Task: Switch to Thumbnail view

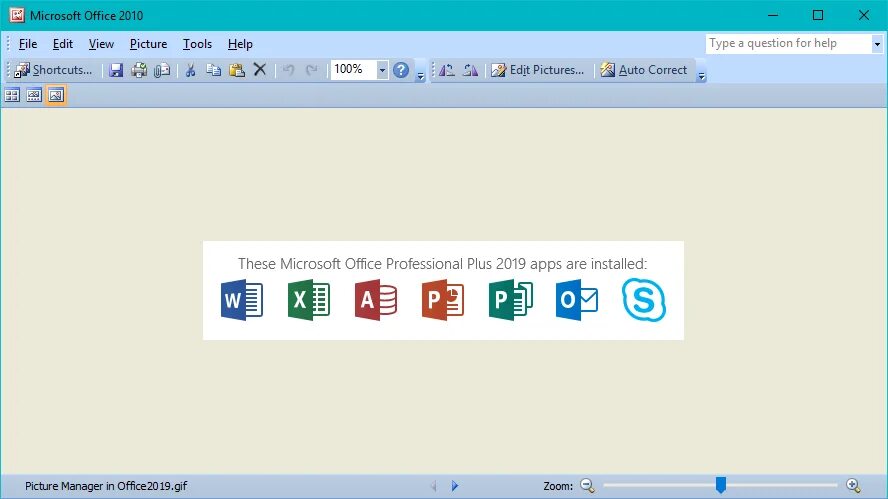Action: pos(12,95)
